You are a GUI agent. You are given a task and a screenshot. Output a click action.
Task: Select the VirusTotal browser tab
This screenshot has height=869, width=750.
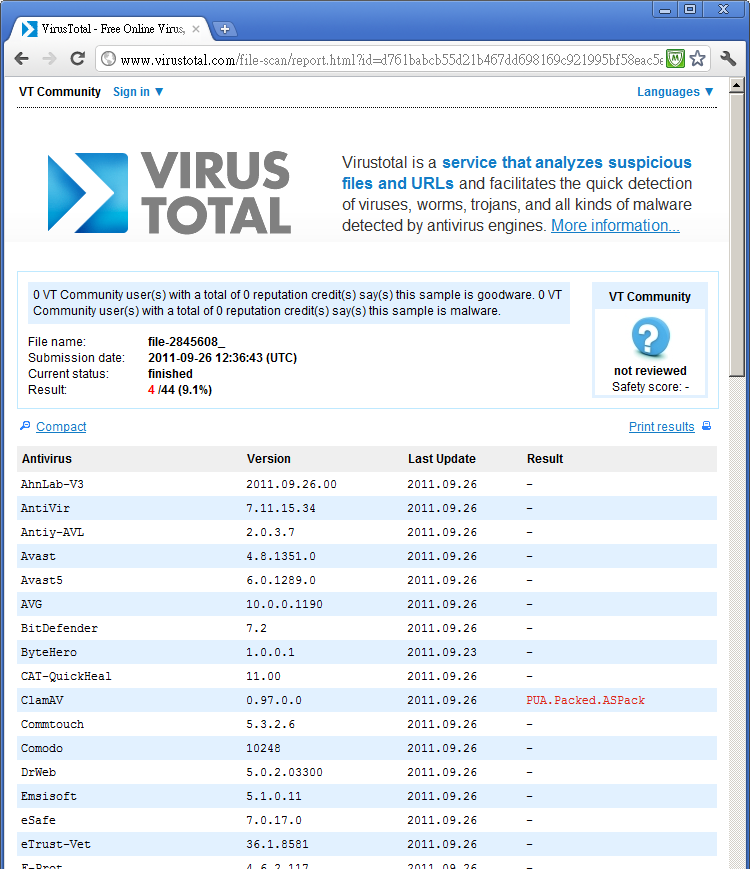(x=111, y=29)
